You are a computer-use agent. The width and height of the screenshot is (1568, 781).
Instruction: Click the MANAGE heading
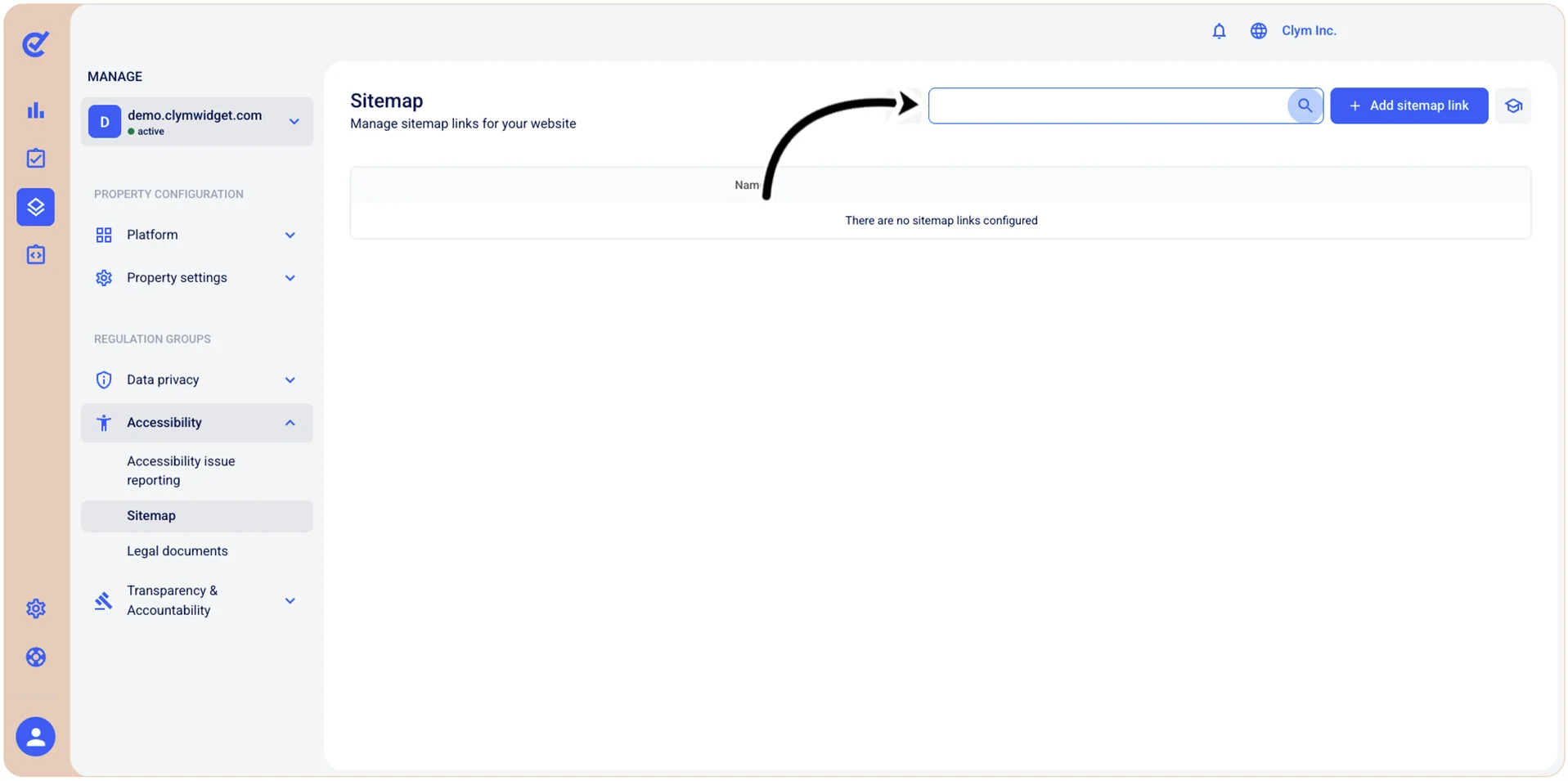click(x=115, y=77)
